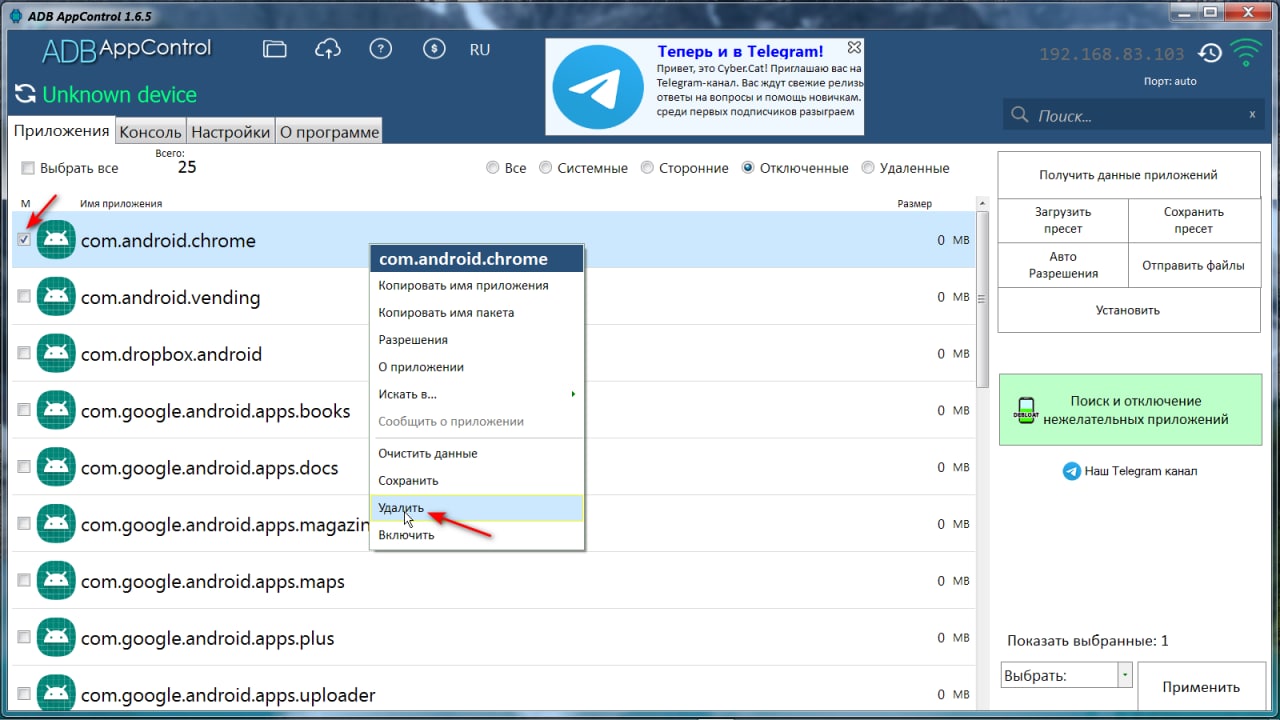
Task: Expand the Искать в... submenu
Action: (x=477, y=394)
